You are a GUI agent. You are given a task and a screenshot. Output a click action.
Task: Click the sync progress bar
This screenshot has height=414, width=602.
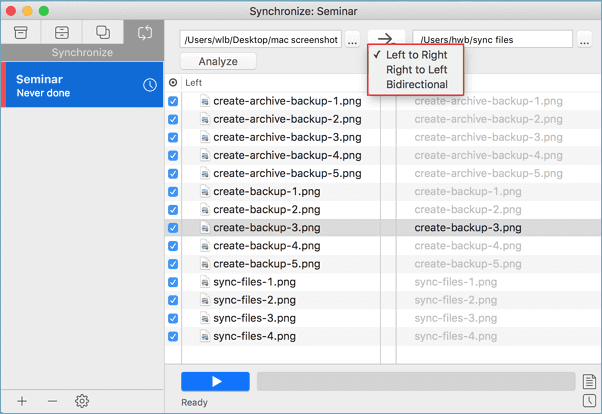coord(415,381)
